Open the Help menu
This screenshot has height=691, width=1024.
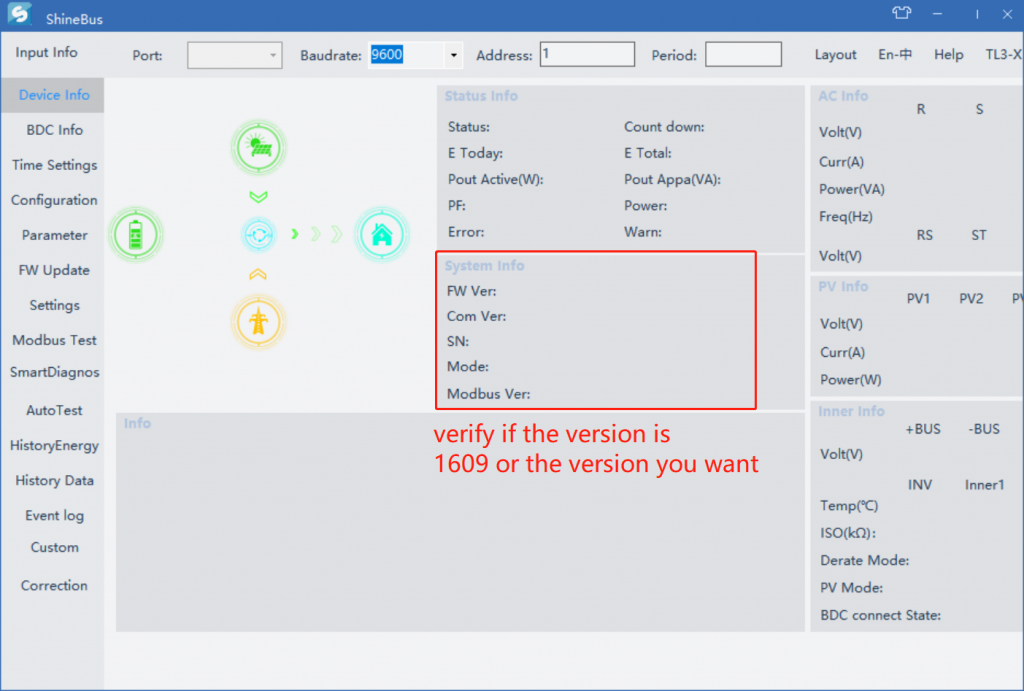pos(948,55)
